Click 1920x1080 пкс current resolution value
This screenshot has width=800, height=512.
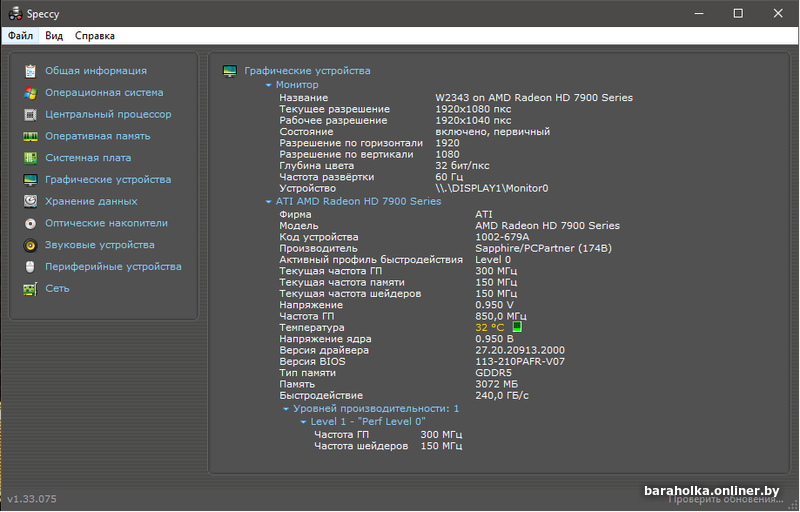click(x=473, y=109)
